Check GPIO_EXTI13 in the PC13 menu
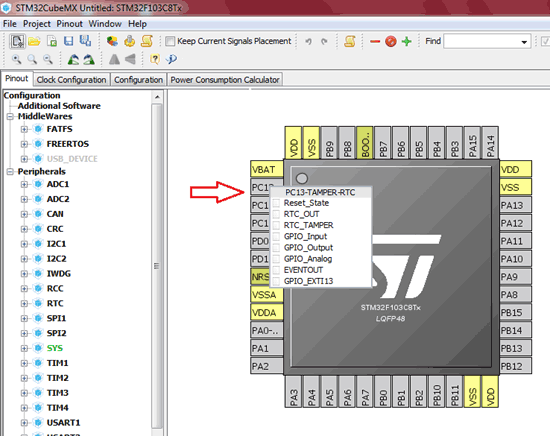 coord(276,281)
